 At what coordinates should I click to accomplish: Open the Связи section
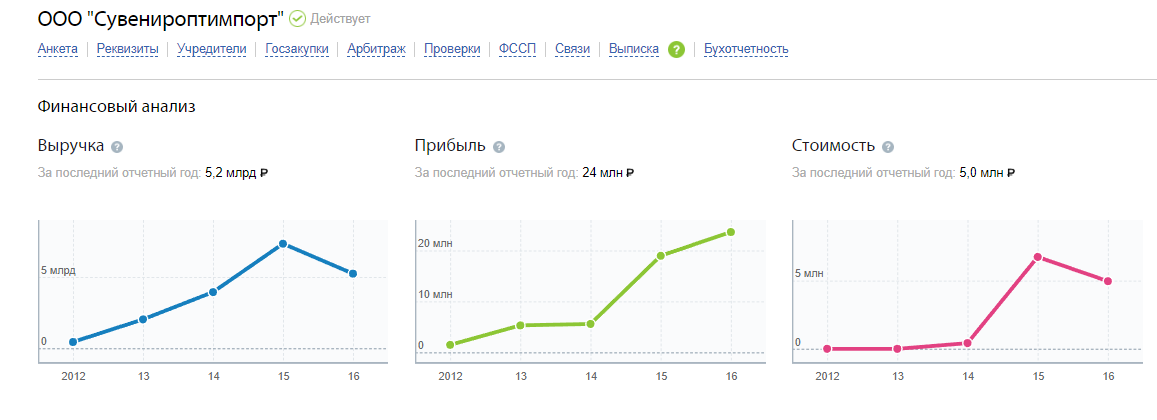(573, 48)
